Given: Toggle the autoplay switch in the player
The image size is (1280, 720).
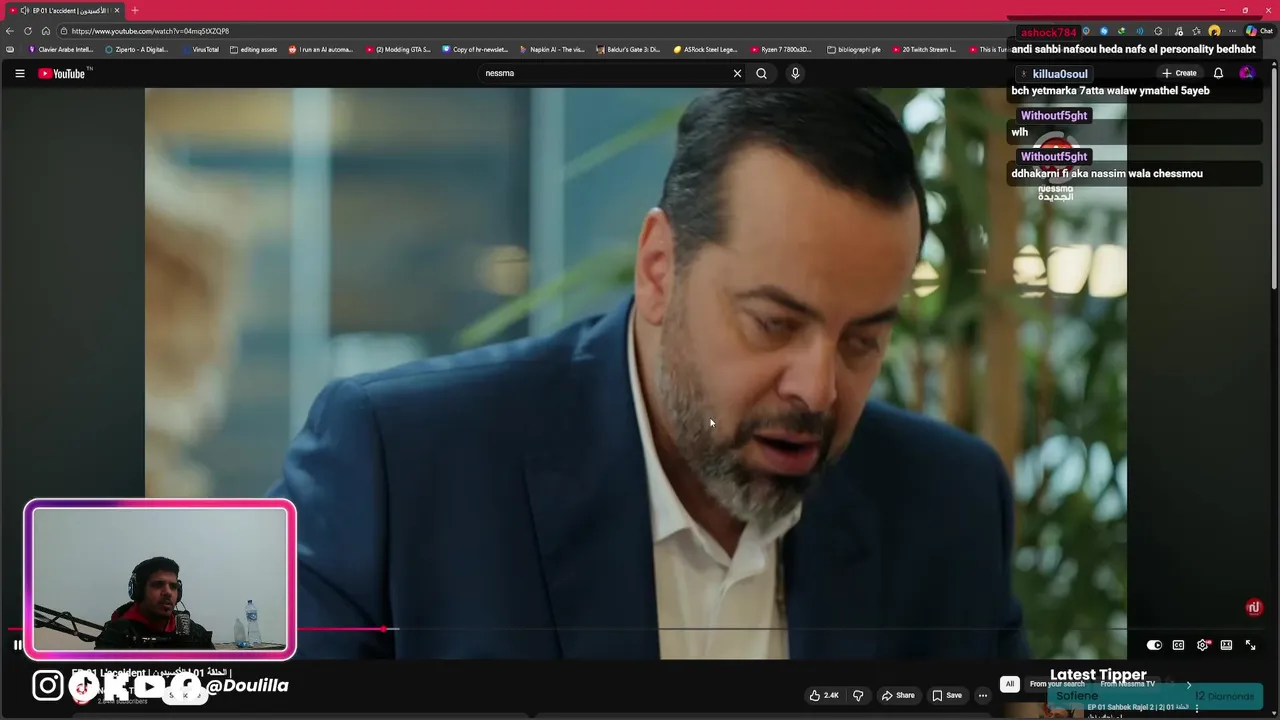Looking at the screenshot, I should tap(1154, 645).
